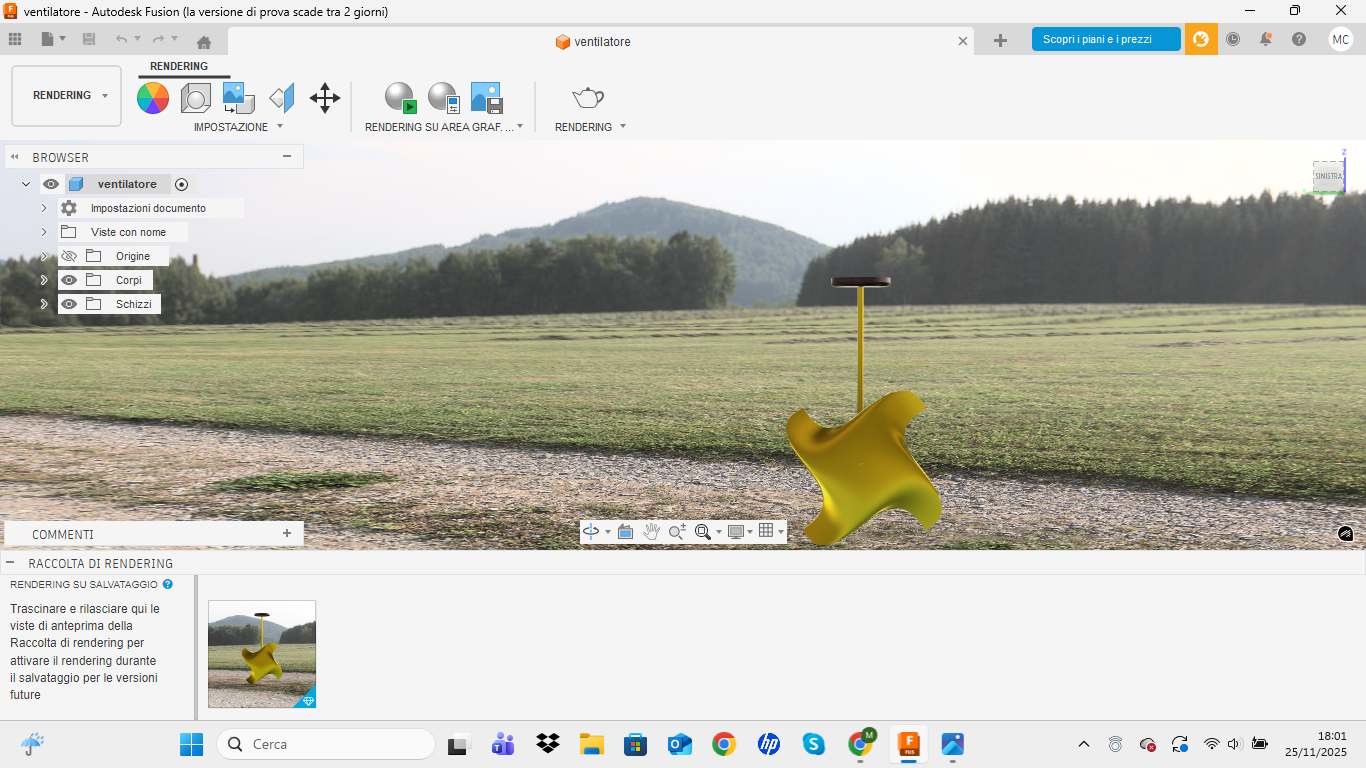The width and height of the screenshot is (1366, 768).
Task: Select the Zoom tool
Action: coord(678,531)
